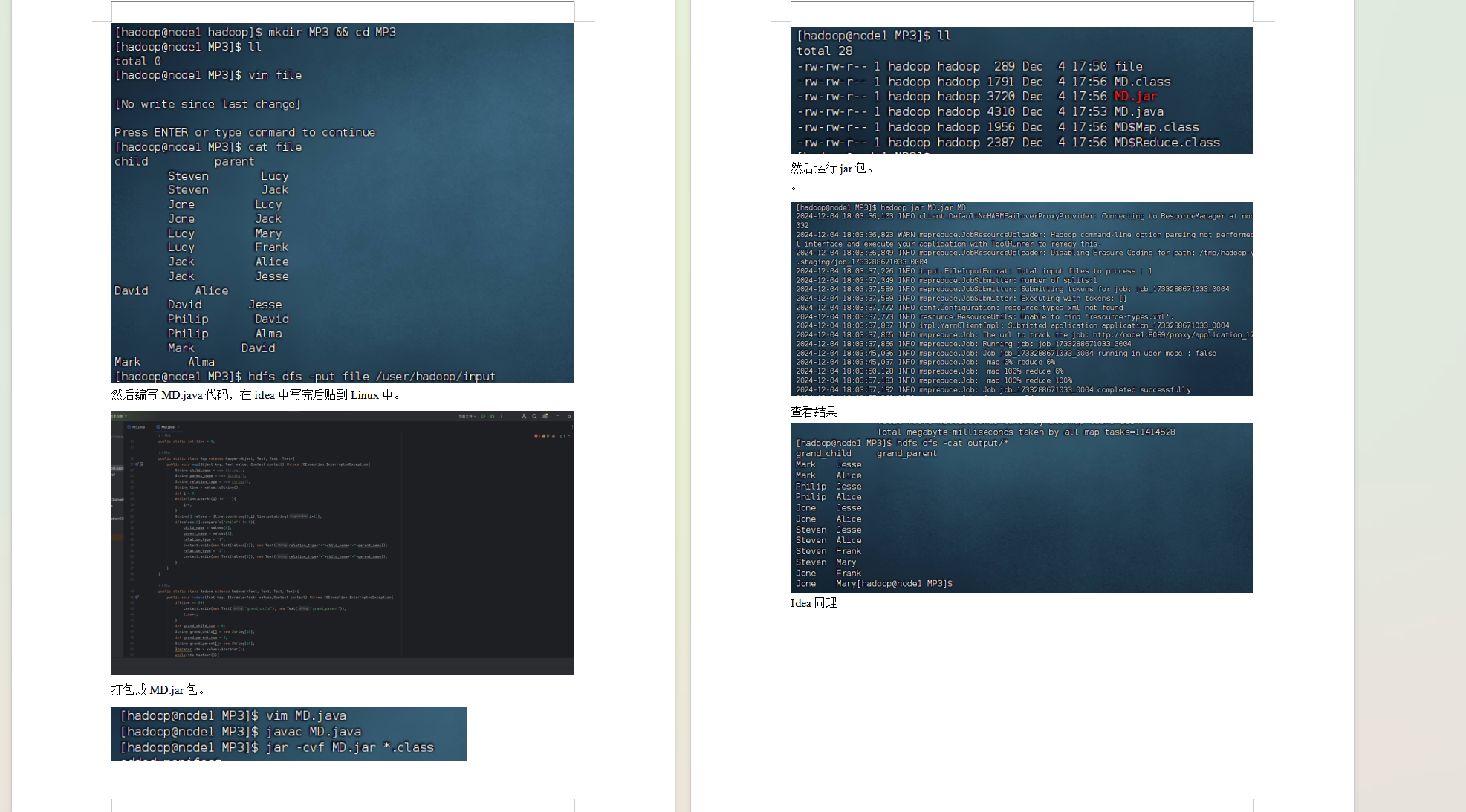The image size is (1466, 812).
Task: Click the Code With Me user icon
Action: pos(524,416)
